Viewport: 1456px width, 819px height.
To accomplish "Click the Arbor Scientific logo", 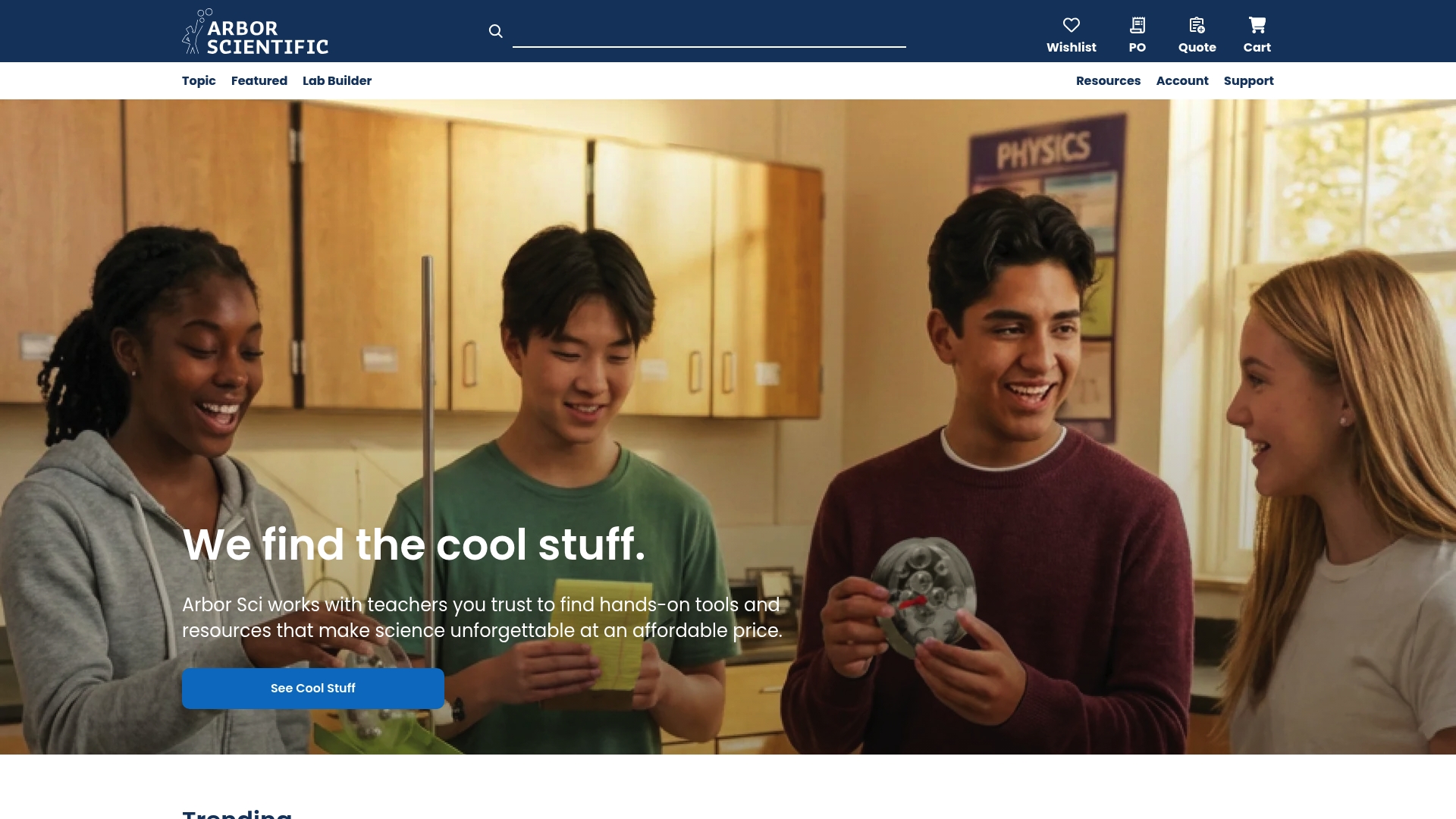I will point(256,32).
